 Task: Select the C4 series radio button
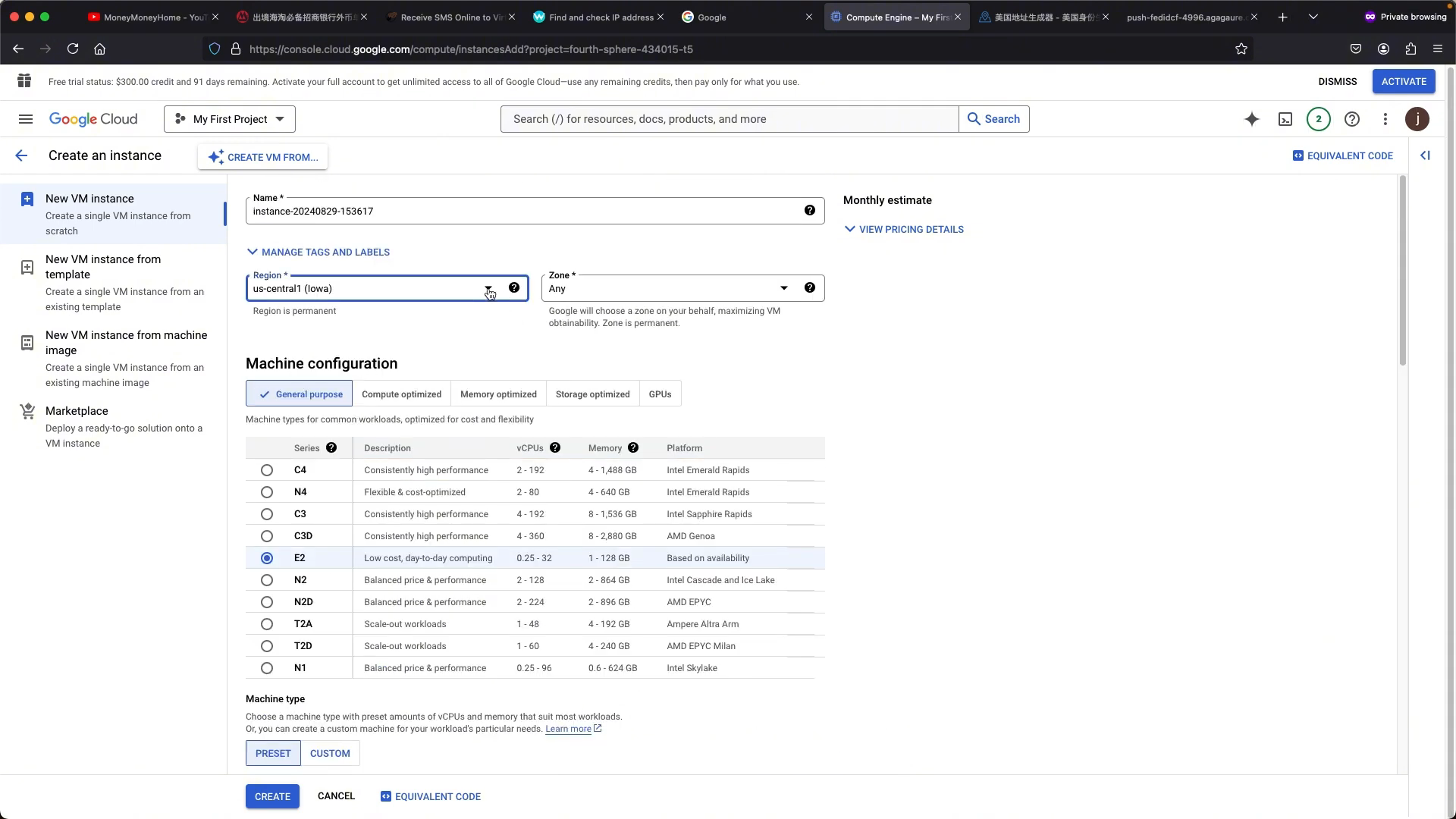(x=267, y=470)
